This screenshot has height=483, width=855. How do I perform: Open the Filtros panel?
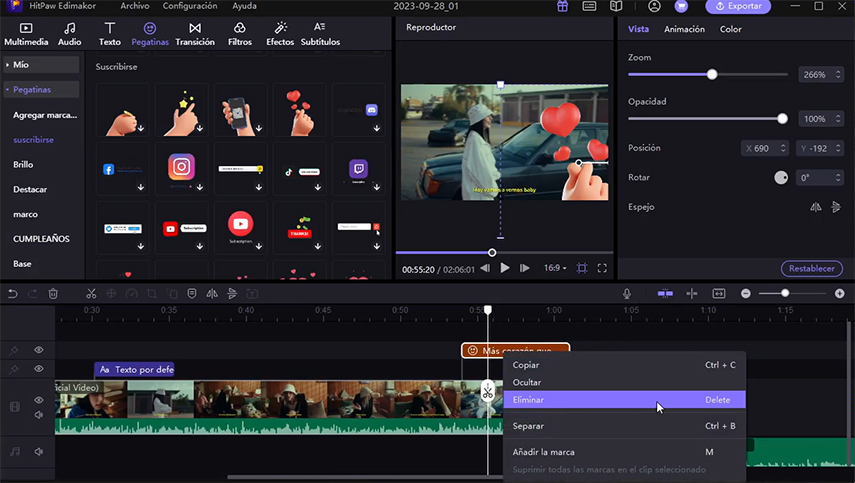pyautogui.click(x=239, y=34)
